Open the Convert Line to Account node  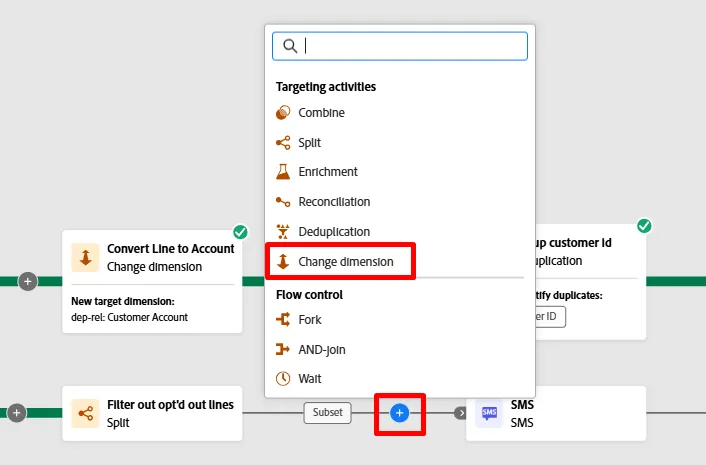(152, 282)
